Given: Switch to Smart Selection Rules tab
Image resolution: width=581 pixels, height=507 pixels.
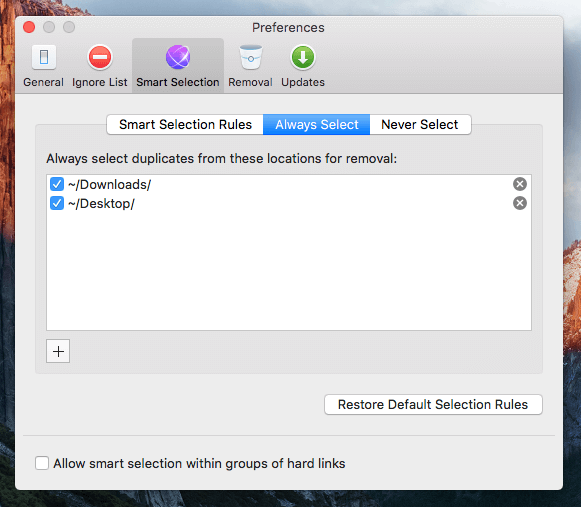Looking at the screenshot, I should [x=185, y=125].
